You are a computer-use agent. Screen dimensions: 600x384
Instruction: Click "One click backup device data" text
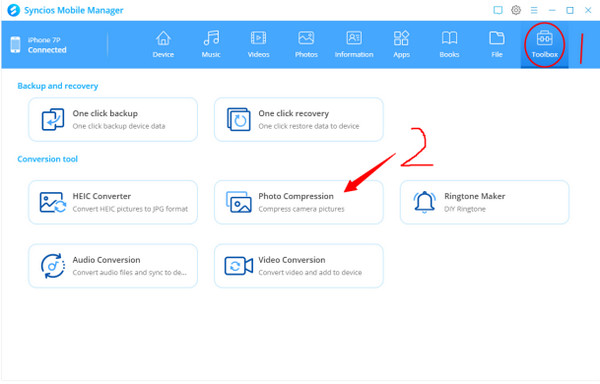coord(119,126)
